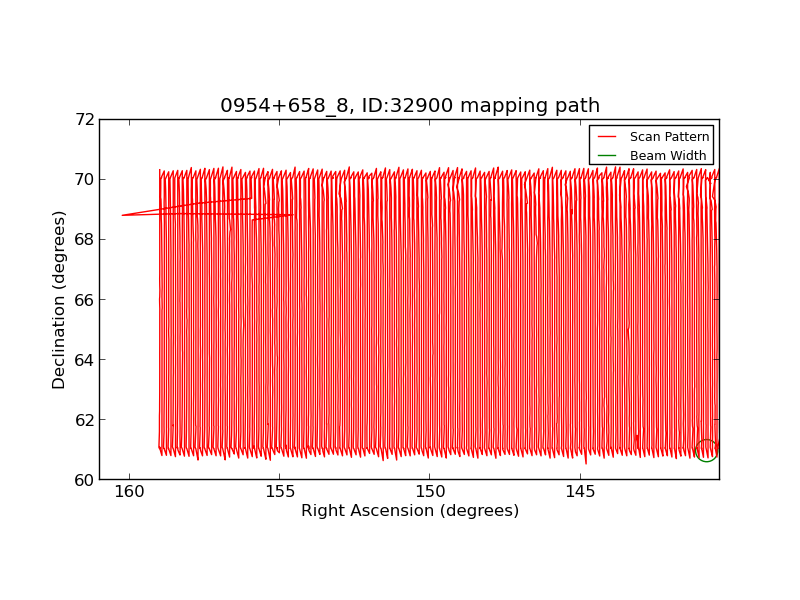Select the 'Scan Pattern' legend label
The height and width of the screenshot is (600, 800).
[669, 137]
